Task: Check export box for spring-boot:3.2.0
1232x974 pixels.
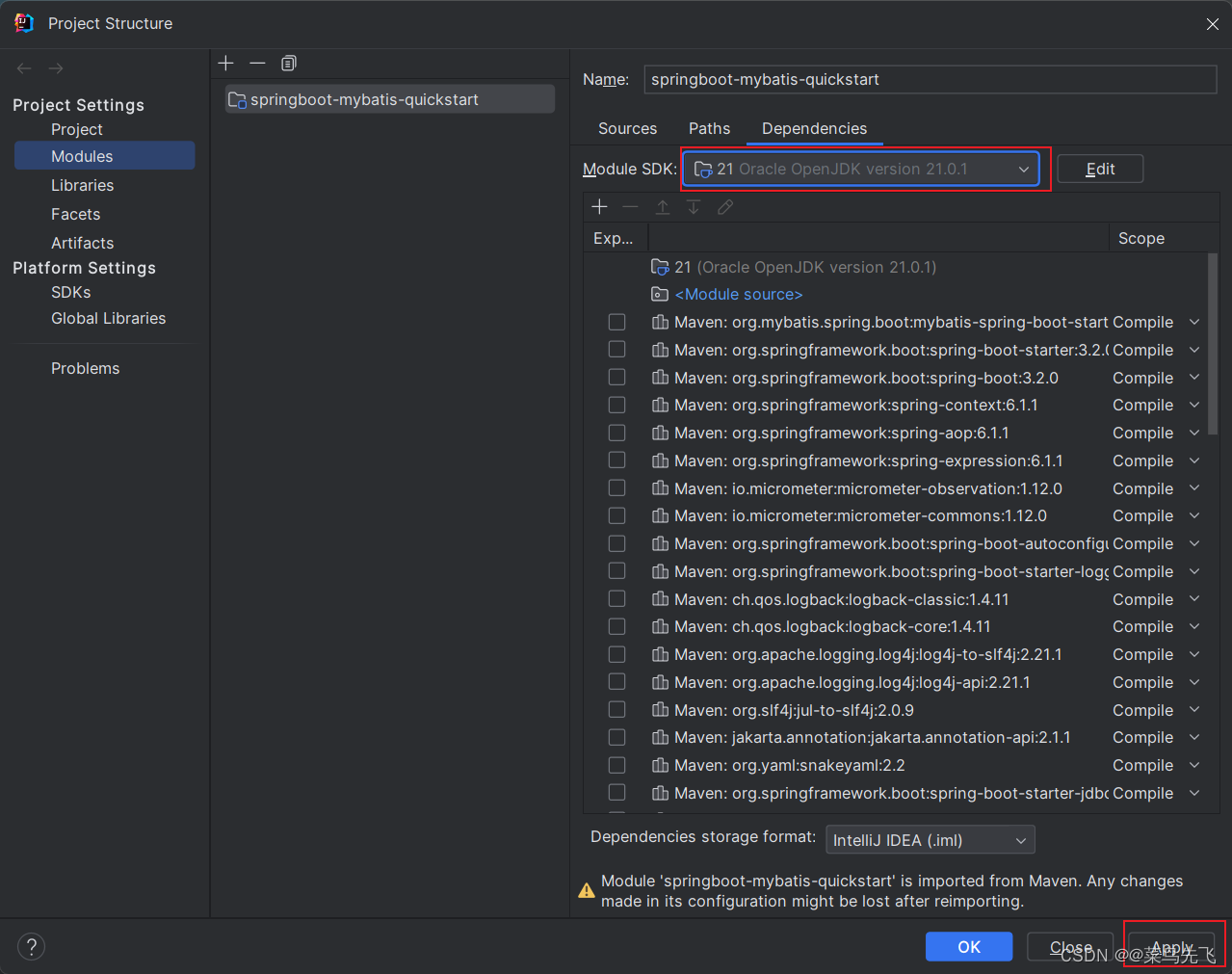Action: 617,378
